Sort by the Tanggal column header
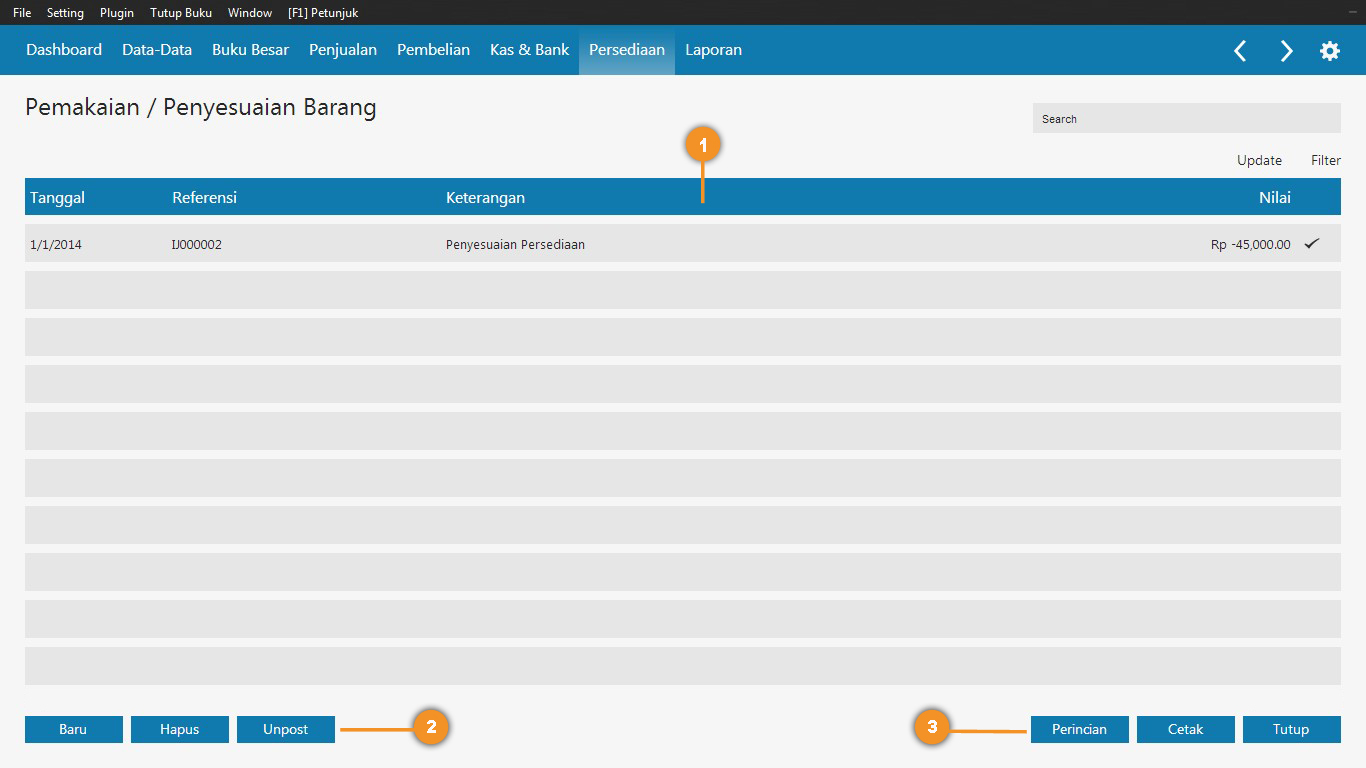This screenshot has width=1366, height=768. [x=57, y=197]
